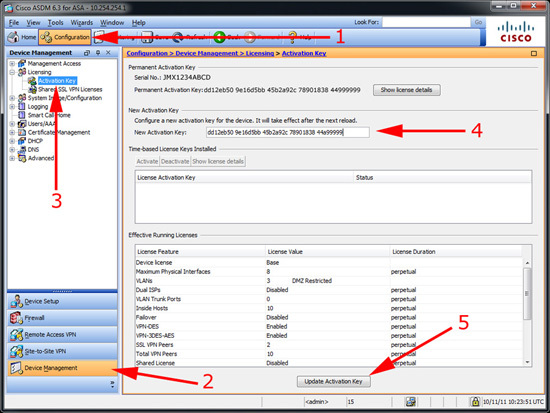Maximize the Activation Key content pane

[x=534, y=53]
